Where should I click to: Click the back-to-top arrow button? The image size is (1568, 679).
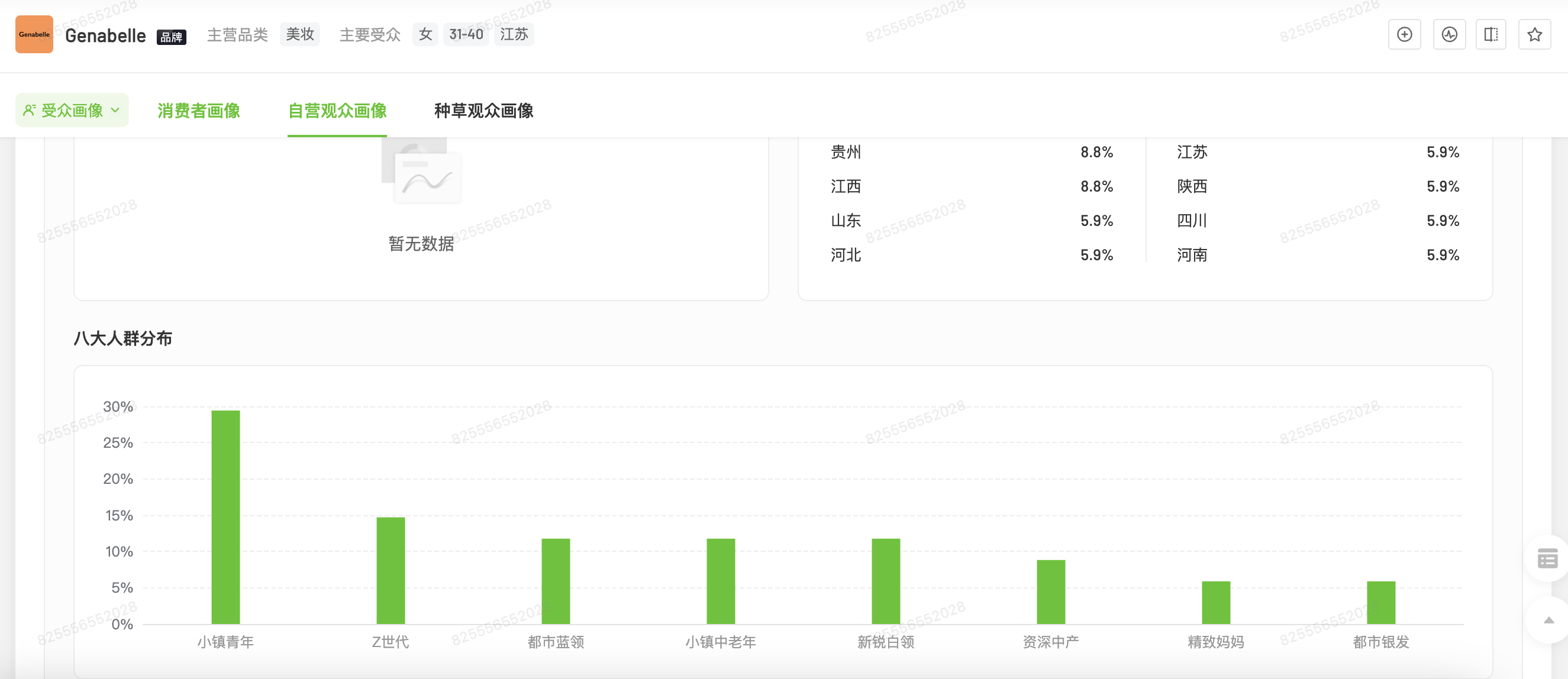(x=1548, y=620)
